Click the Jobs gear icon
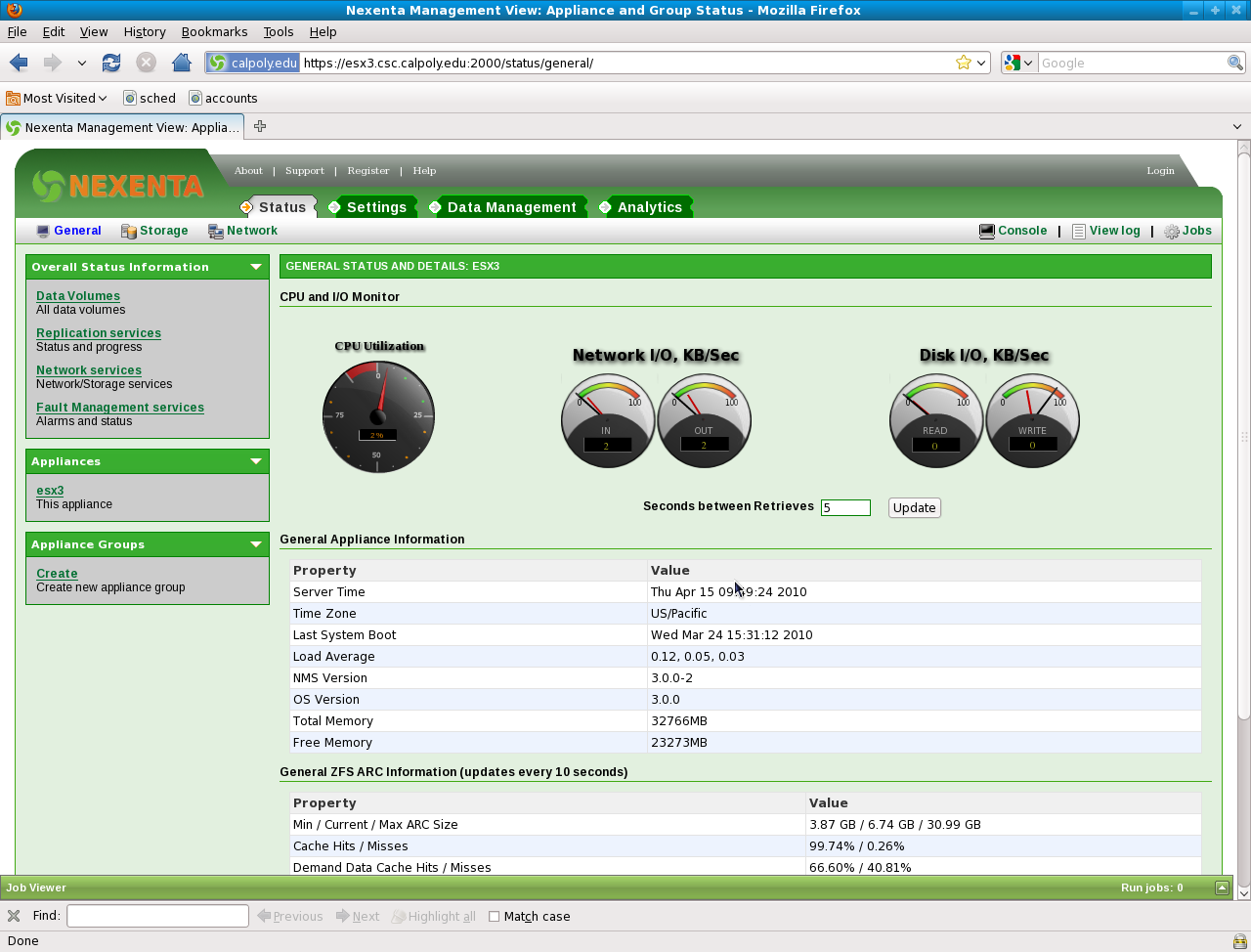The height and width of the screenshot is (952, 1251). pos(1172,232)
